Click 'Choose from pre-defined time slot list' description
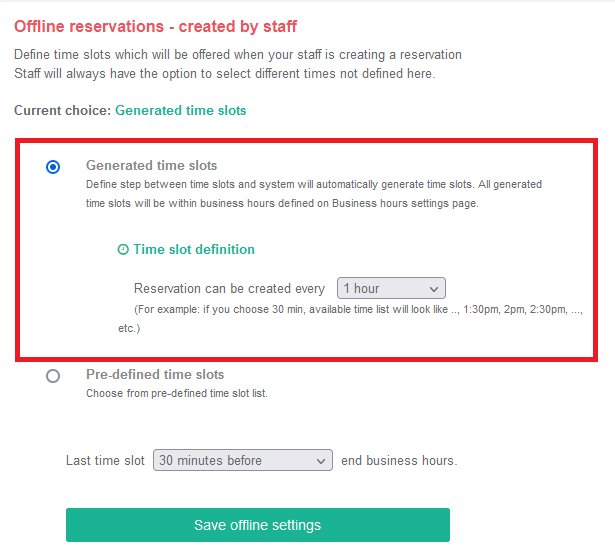615x560 pixels. pos(177,393)
